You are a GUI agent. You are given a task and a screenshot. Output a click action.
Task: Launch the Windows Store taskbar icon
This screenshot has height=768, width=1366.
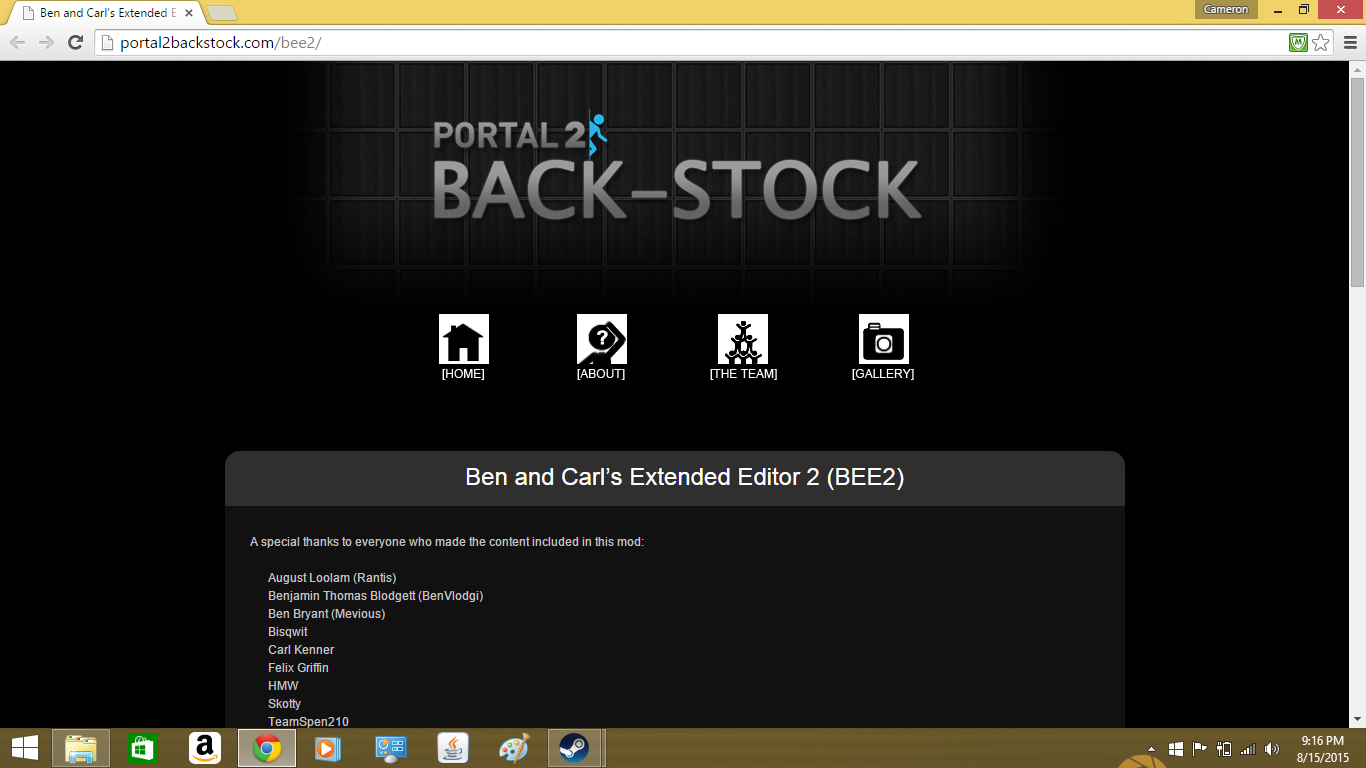click(143, 748)
